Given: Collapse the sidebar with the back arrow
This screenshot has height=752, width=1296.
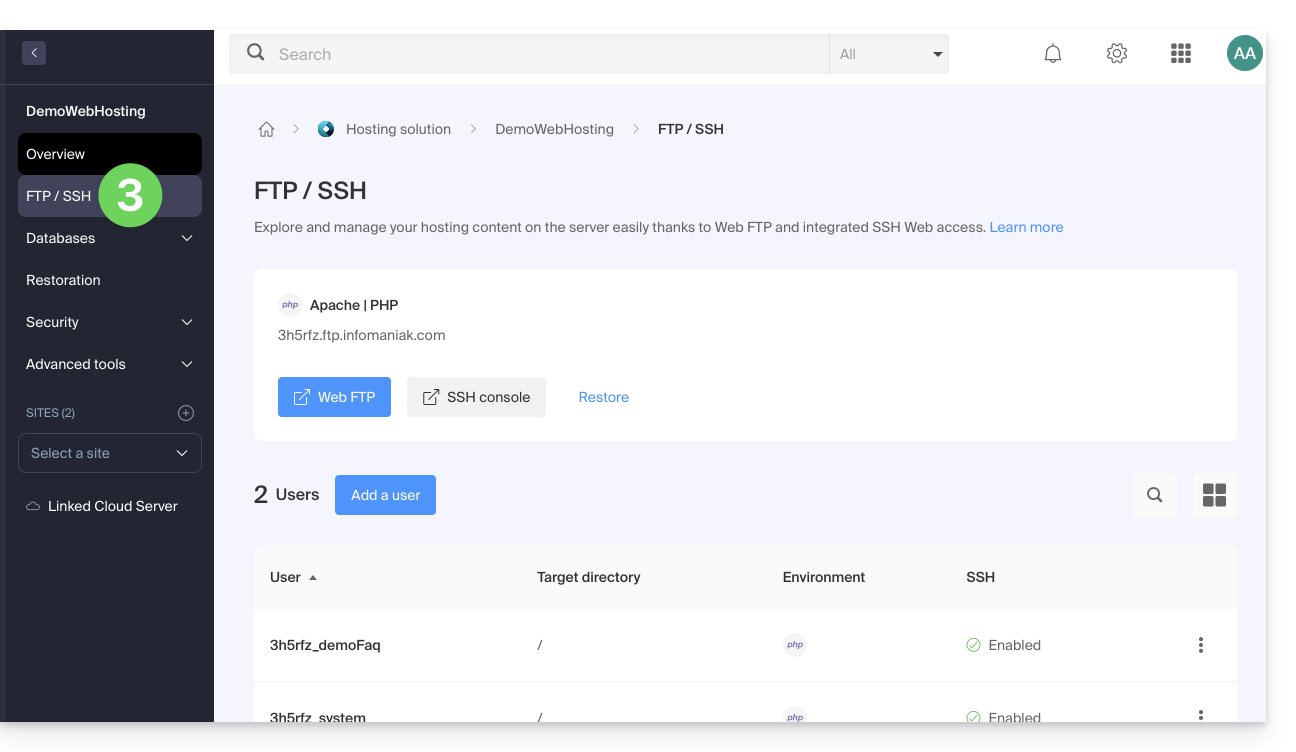Looking at the screenshot, I should [34, 53].
